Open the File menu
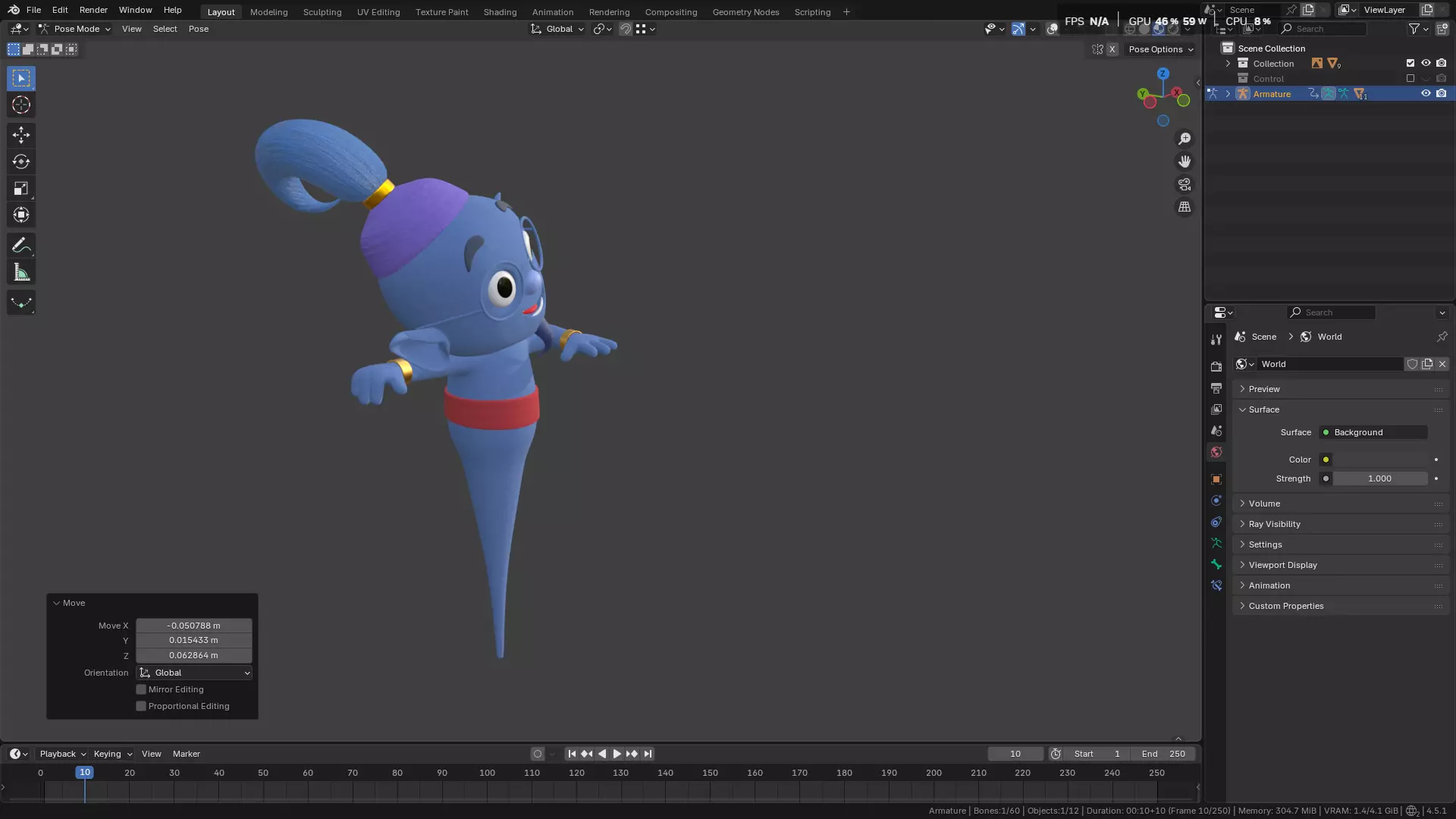 tap(33, 10)
